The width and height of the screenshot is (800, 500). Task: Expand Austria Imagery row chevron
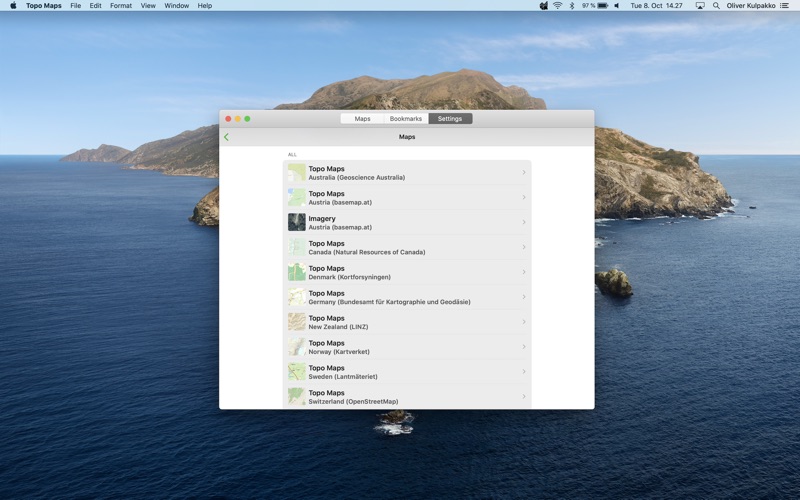524,222
